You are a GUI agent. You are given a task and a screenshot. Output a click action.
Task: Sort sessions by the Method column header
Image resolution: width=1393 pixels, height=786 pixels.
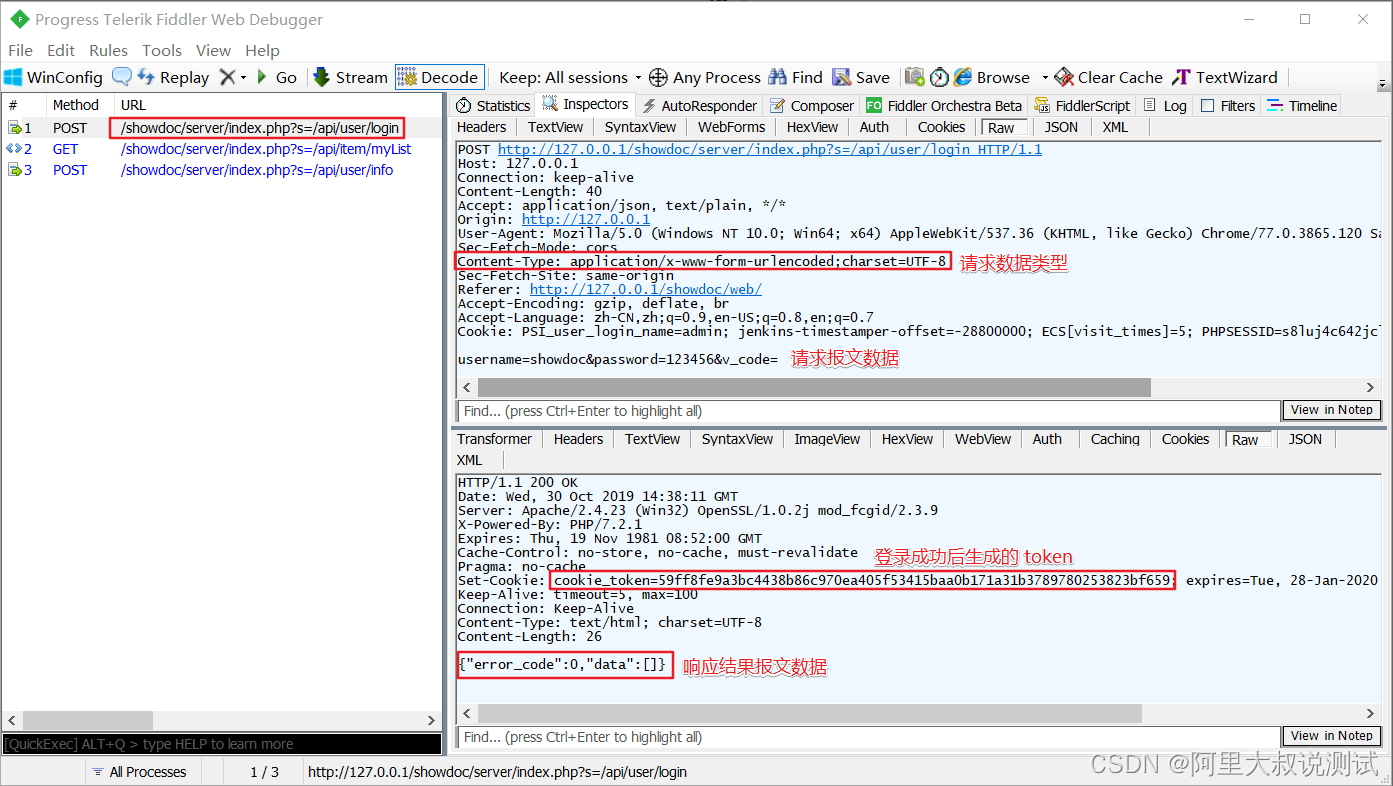point(76,105)
